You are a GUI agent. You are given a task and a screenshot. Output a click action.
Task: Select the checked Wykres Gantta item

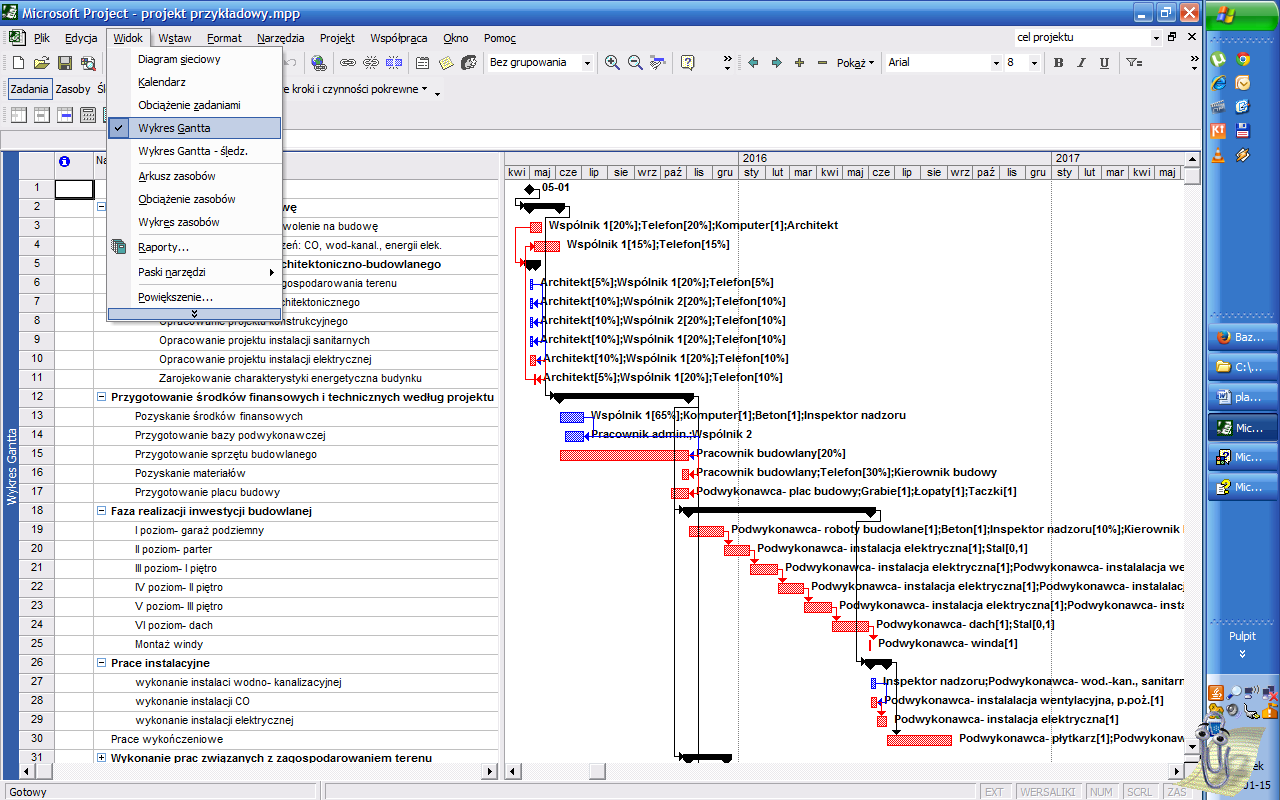pyautogui.click(x=194, y=128)
